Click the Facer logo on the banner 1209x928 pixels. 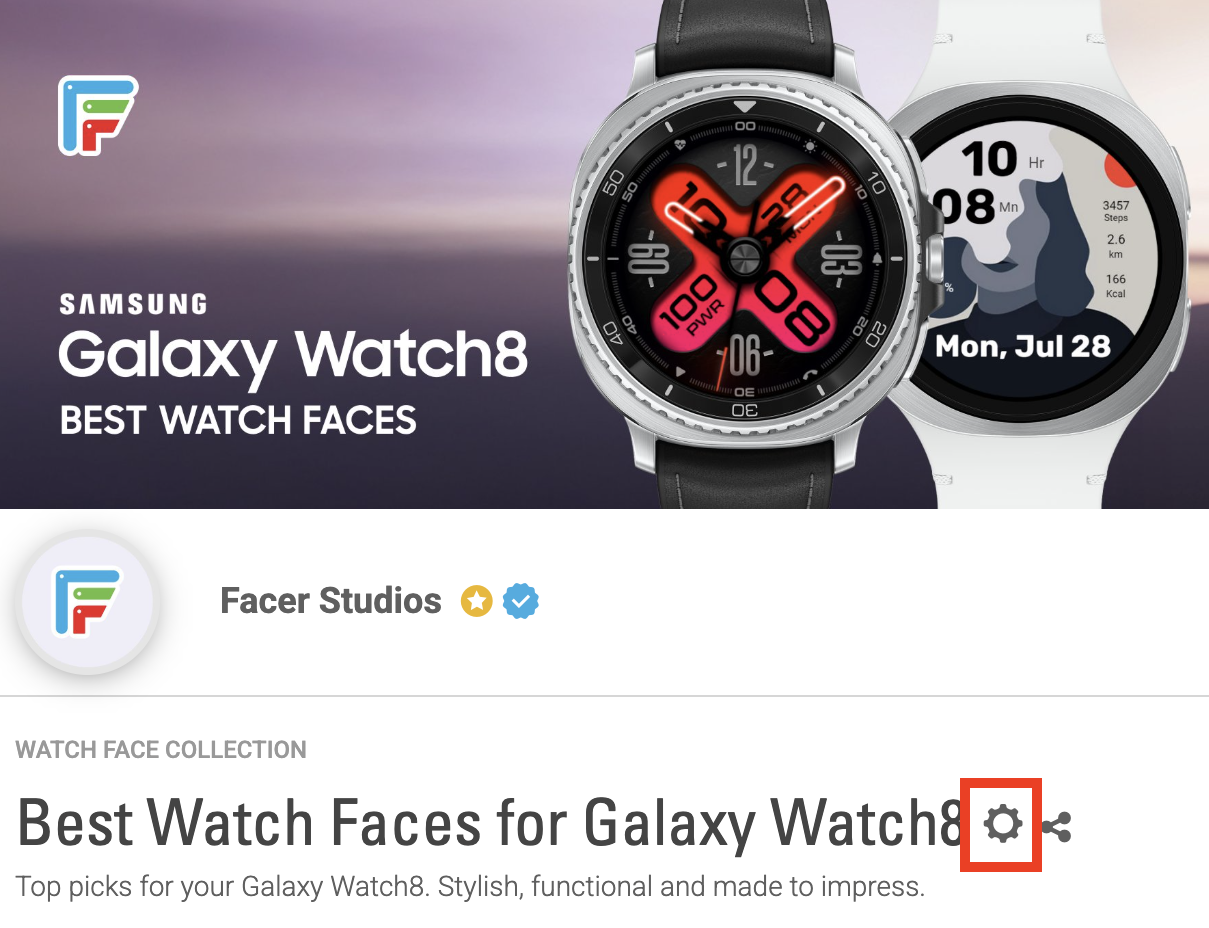[97, 115]
